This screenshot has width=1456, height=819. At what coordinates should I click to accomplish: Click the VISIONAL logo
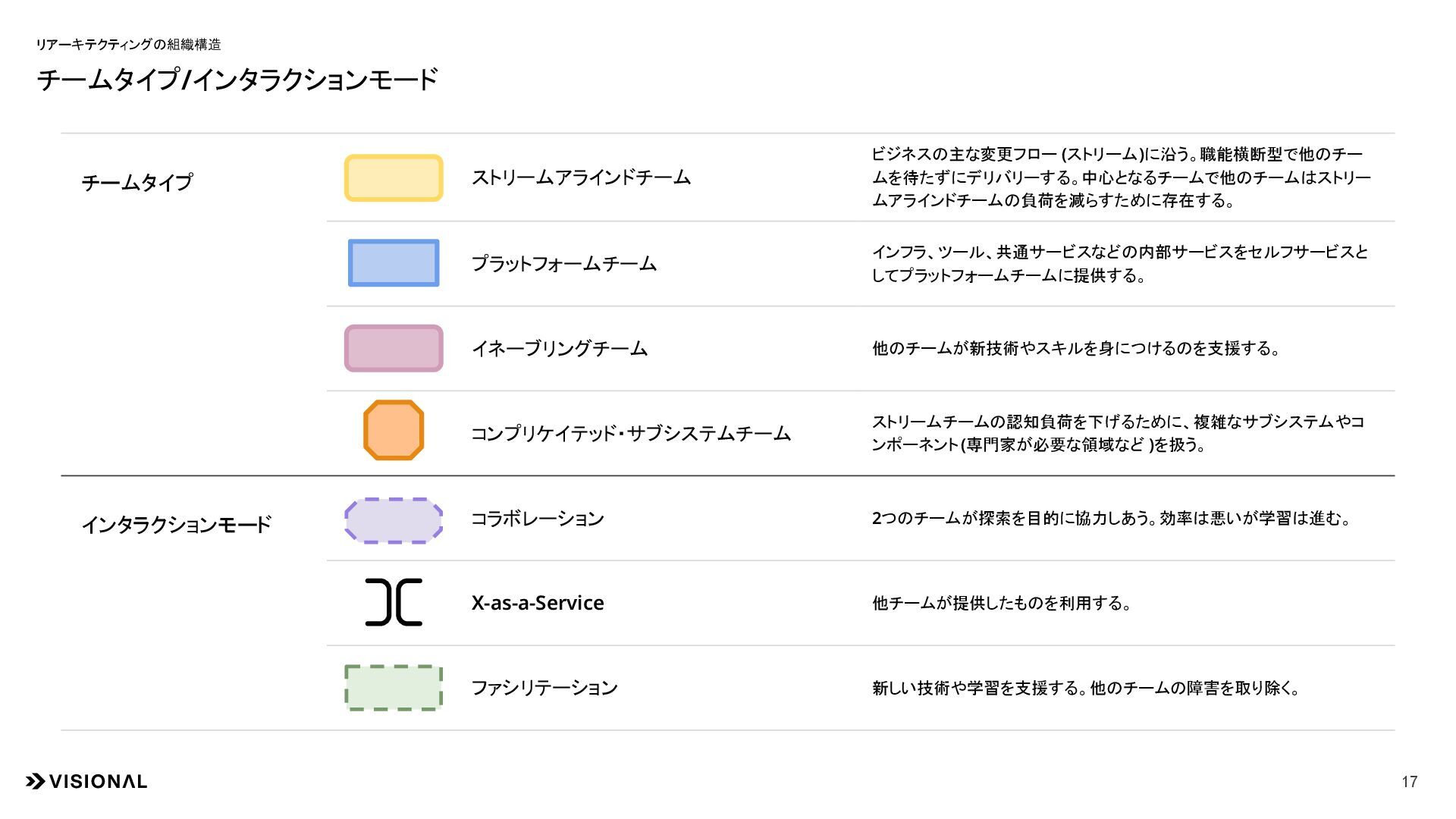tap(86, 782)
